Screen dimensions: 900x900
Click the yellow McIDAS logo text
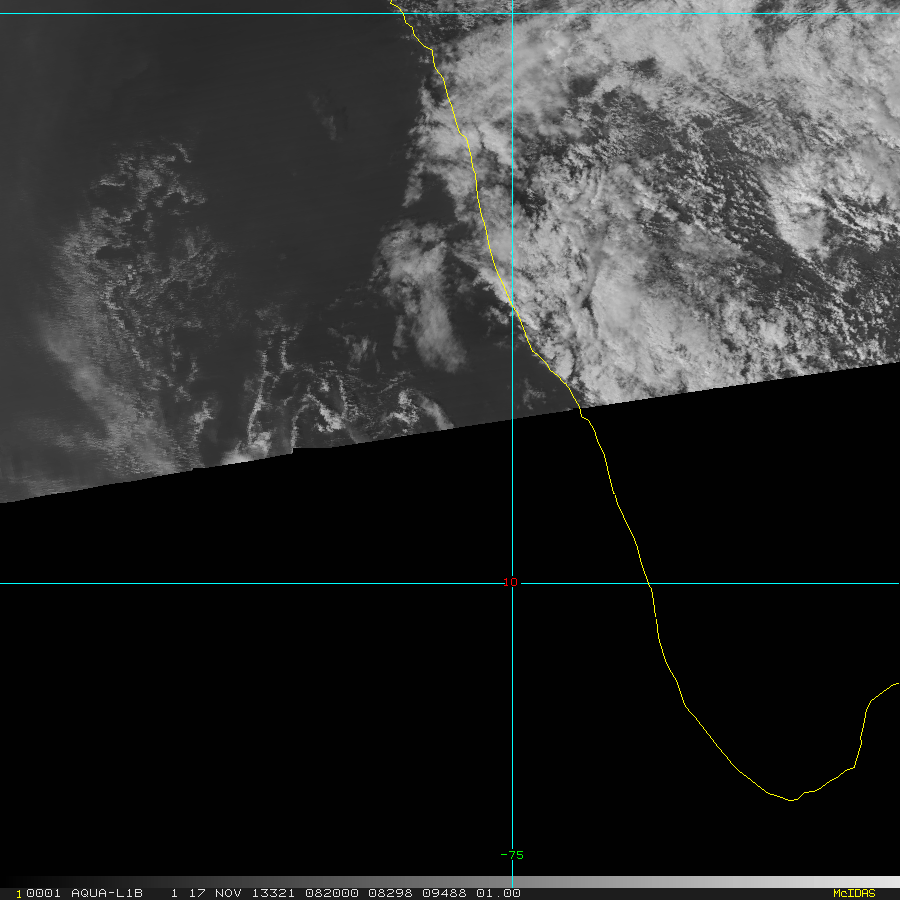[854, 893]
